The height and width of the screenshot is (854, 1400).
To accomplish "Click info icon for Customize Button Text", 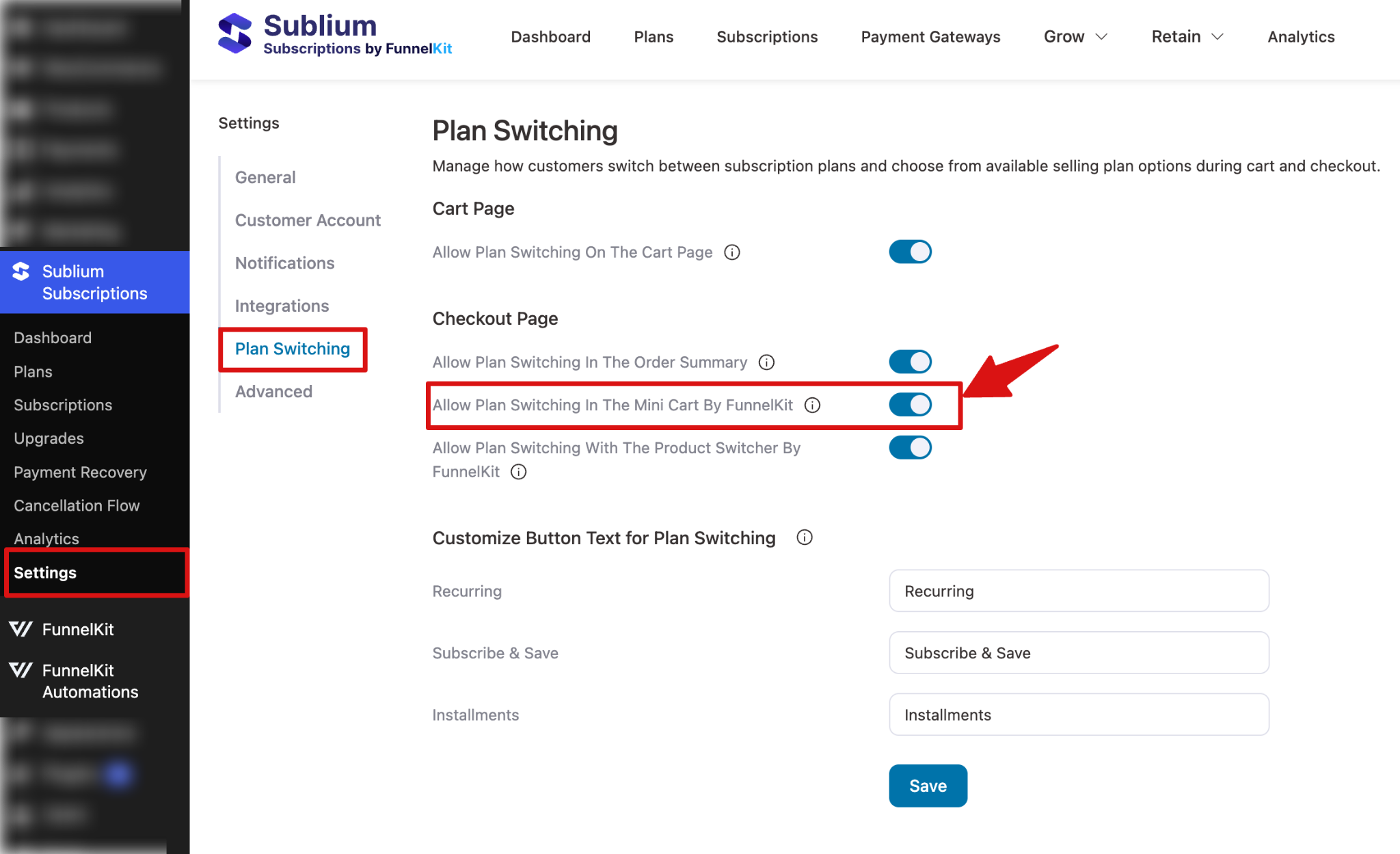I will tap(805, 537).
